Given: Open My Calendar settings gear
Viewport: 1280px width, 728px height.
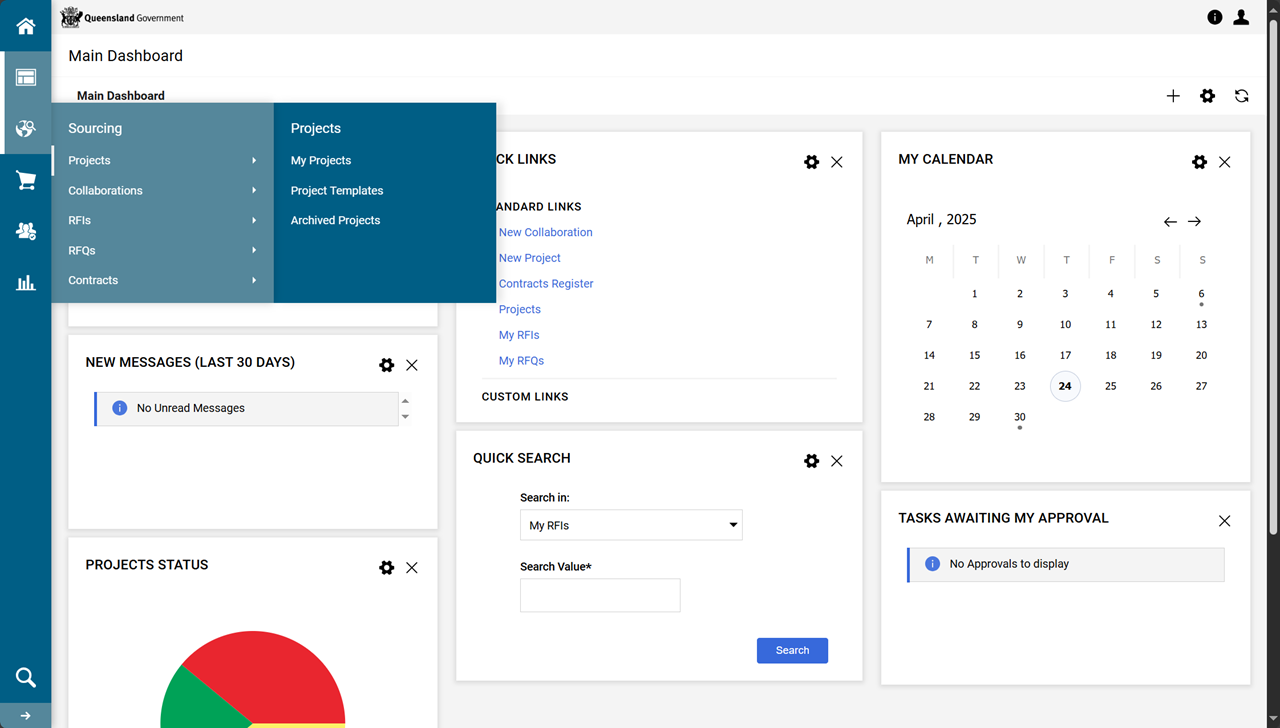Looking at the screenshot, I should pos(1199,162).
